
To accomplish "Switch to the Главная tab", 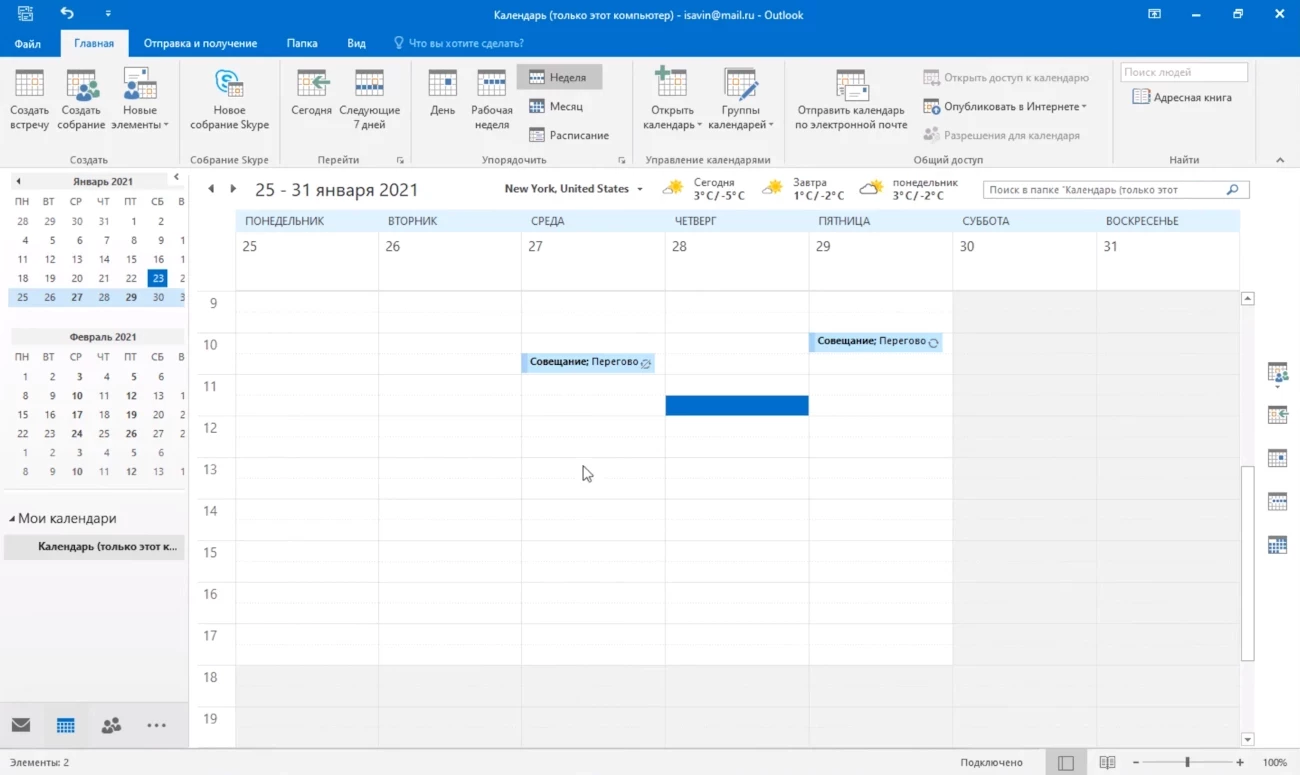I will point(94,43).
